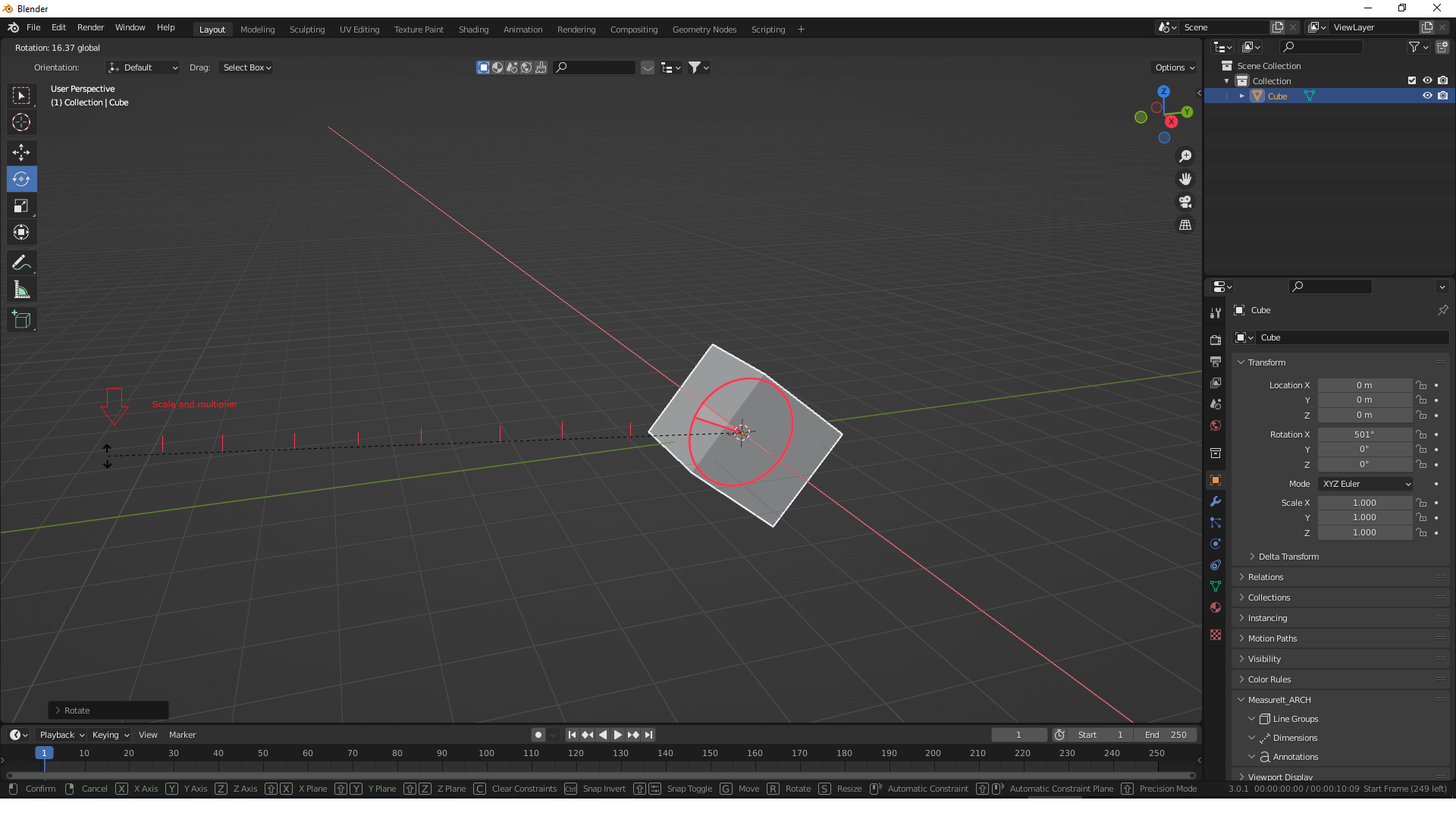Activate the Move tool
This screenshot has width=1456, height=819.
pos(21,152)
